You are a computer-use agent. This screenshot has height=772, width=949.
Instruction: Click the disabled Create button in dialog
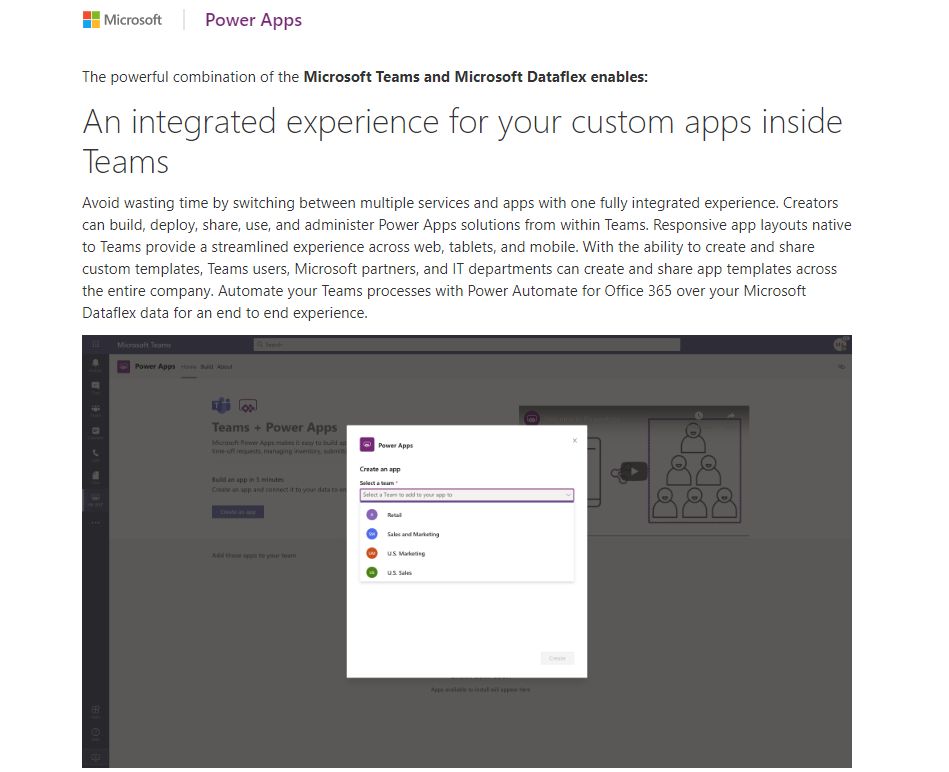[557, 658]
